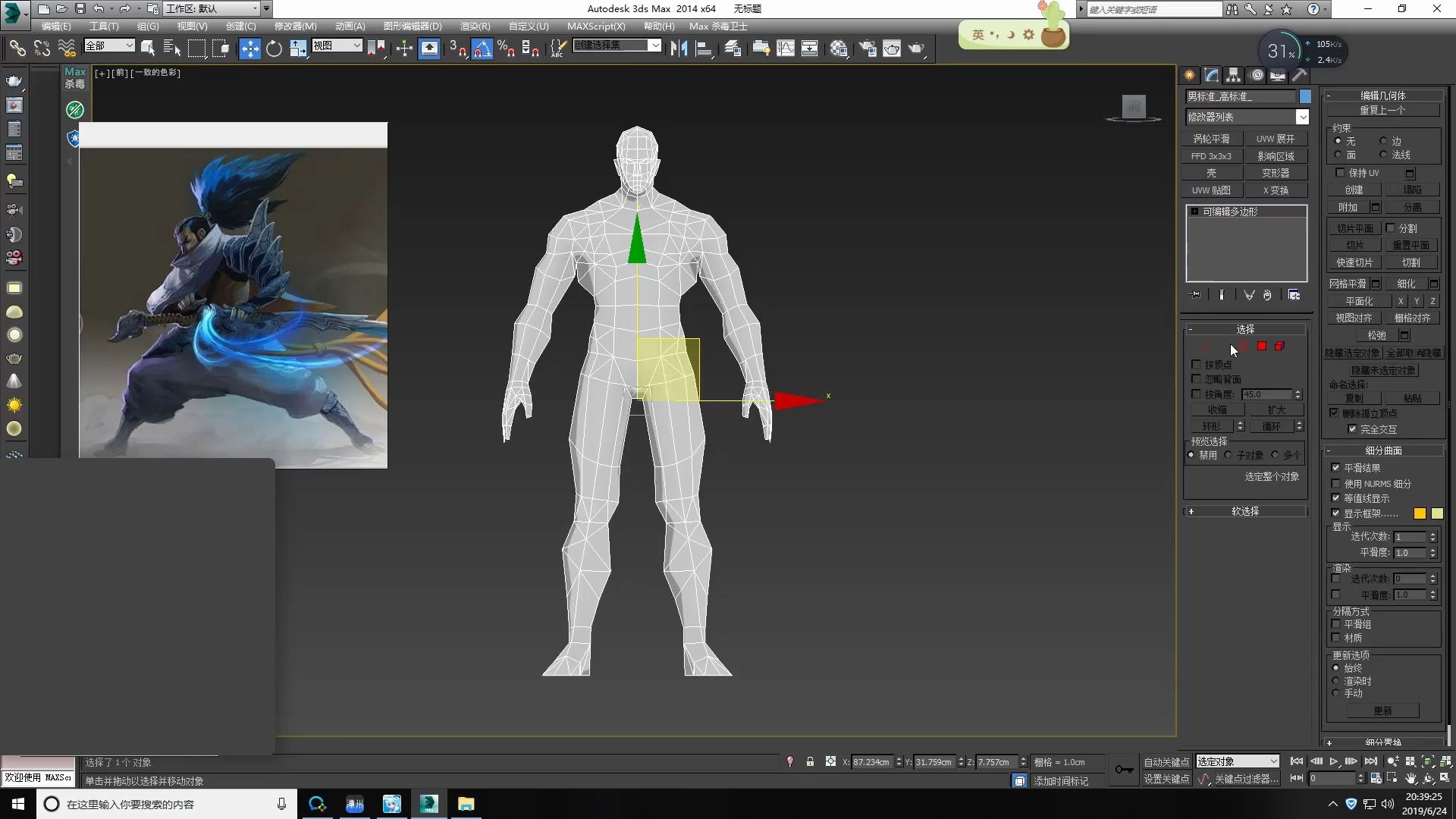This screenshot has height=819, width=1456.
Task: Click the orange cage color swatch
Action: (1420, 514)
